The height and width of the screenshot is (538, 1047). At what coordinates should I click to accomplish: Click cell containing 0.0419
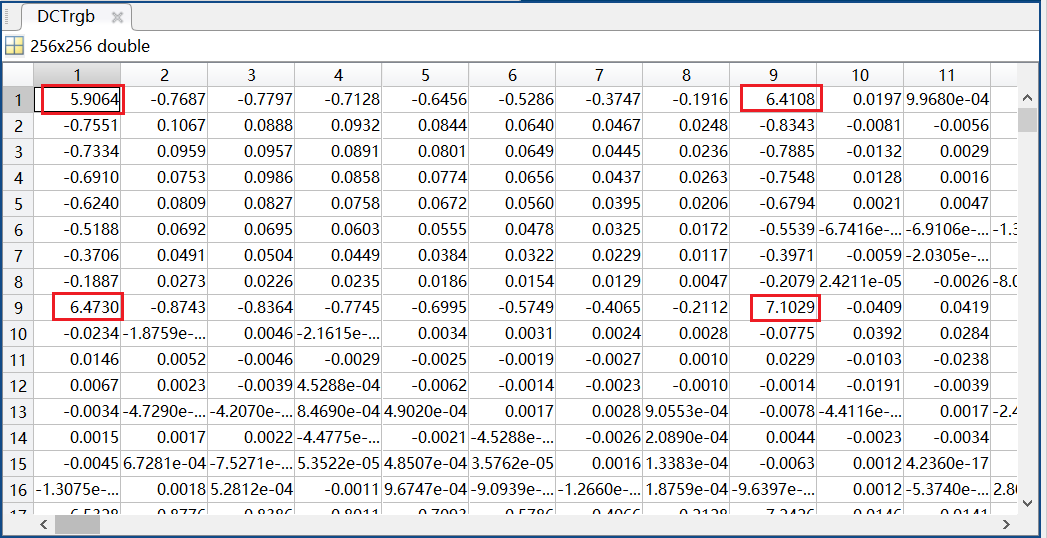click(x=947, y=308)
